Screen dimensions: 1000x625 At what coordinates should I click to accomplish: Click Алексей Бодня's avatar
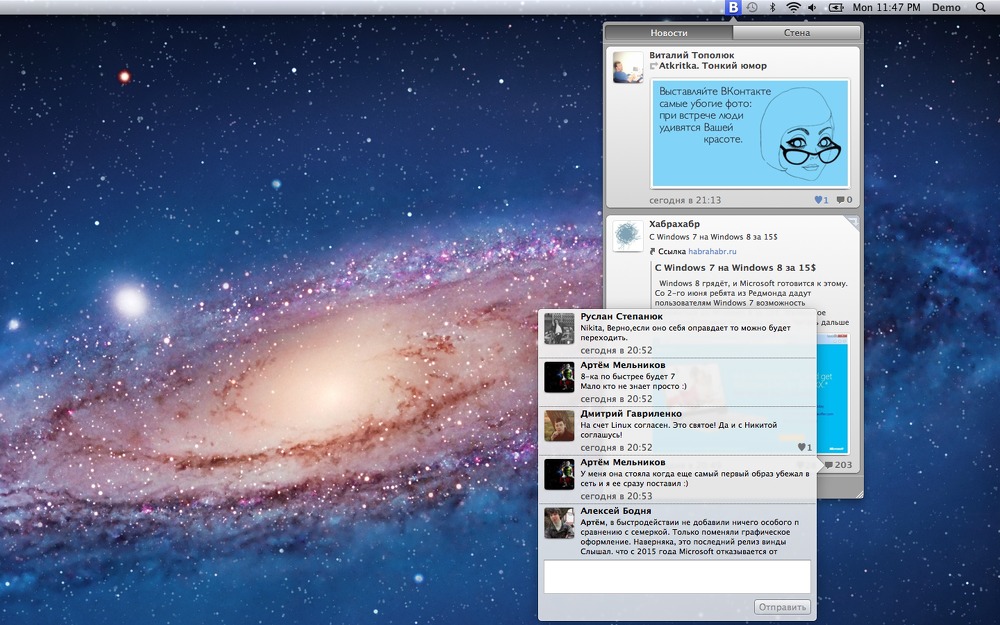tap(559, 523)
